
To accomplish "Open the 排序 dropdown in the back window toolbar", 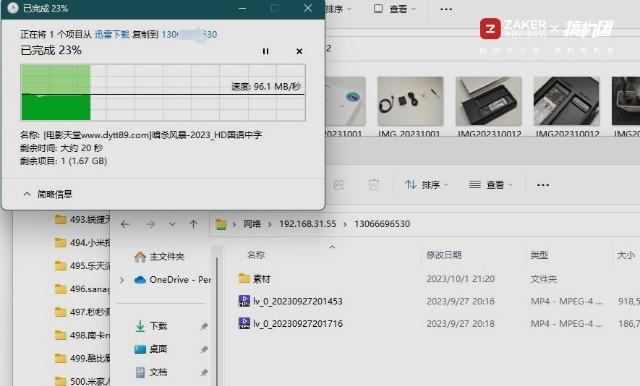I will pos(339,9).
